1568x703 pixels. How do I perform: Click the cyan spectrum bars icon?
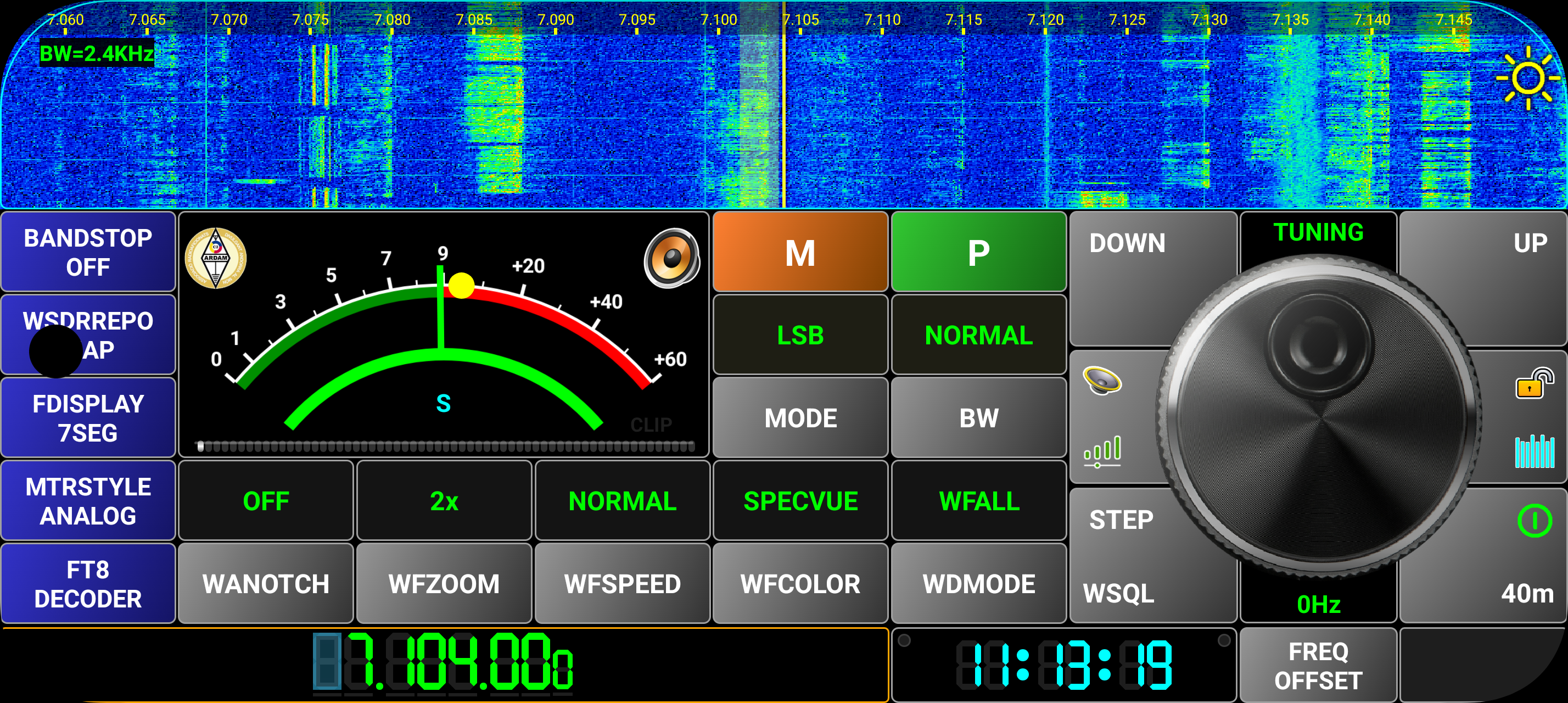1534,451
